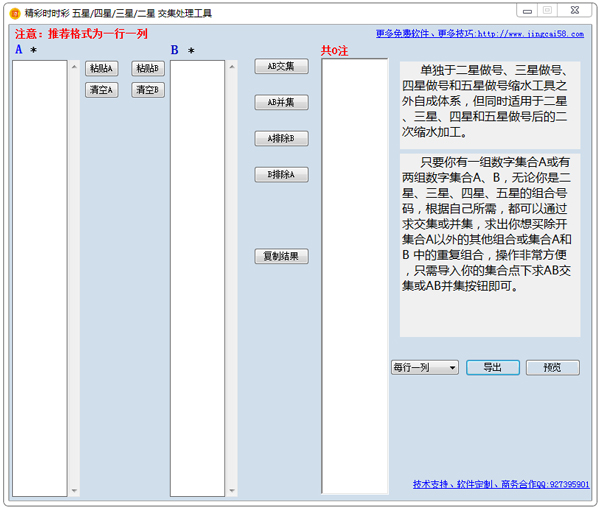
Task: Open the jingcai58.com free software link
Action: (480, 34)
